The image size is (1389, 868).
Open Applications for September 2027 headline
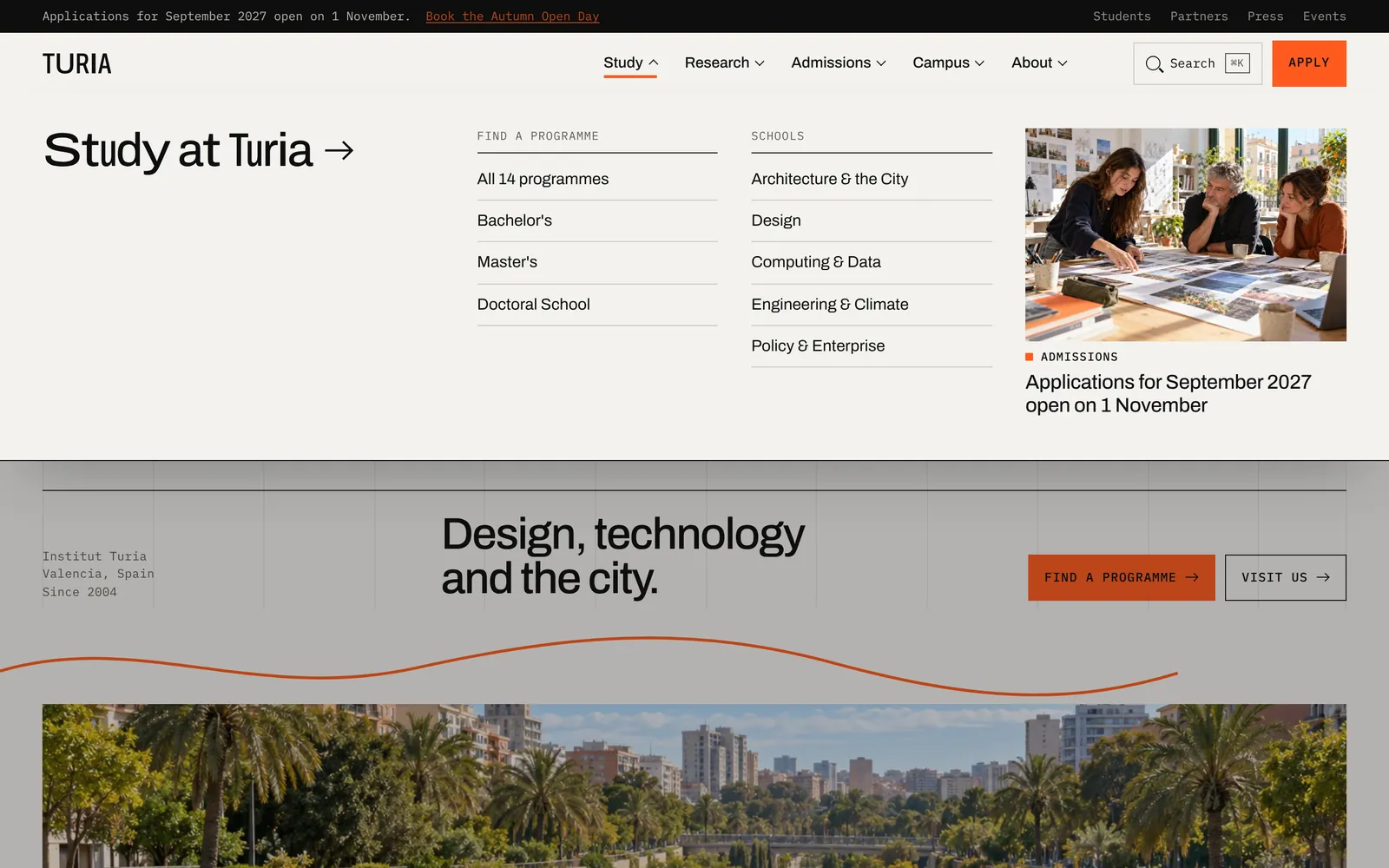click(1168, 394)
